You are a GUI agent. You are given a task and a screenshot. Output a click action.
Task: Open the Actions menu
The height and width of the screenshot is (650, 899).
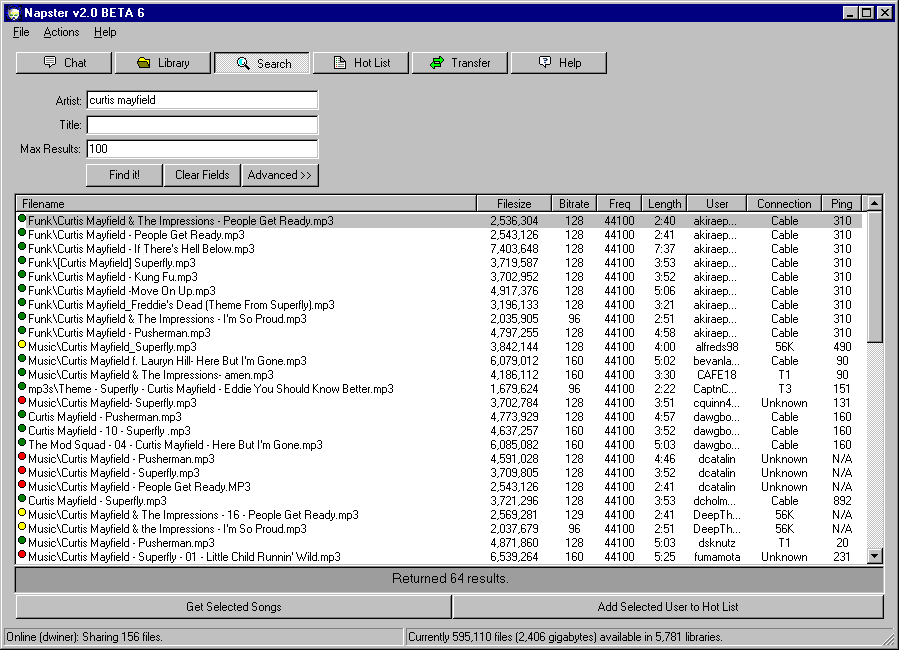point(61,32)
